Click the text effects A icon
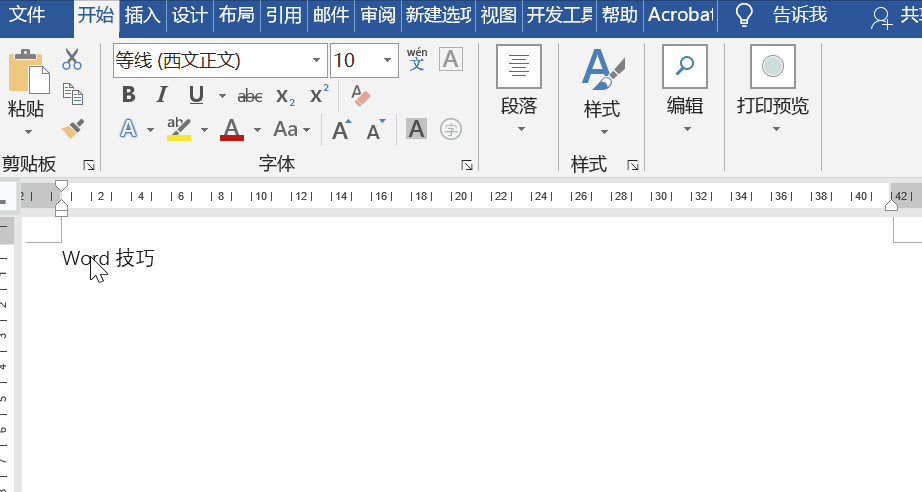This screenshot has width=922, height=492. coord(128,129)
